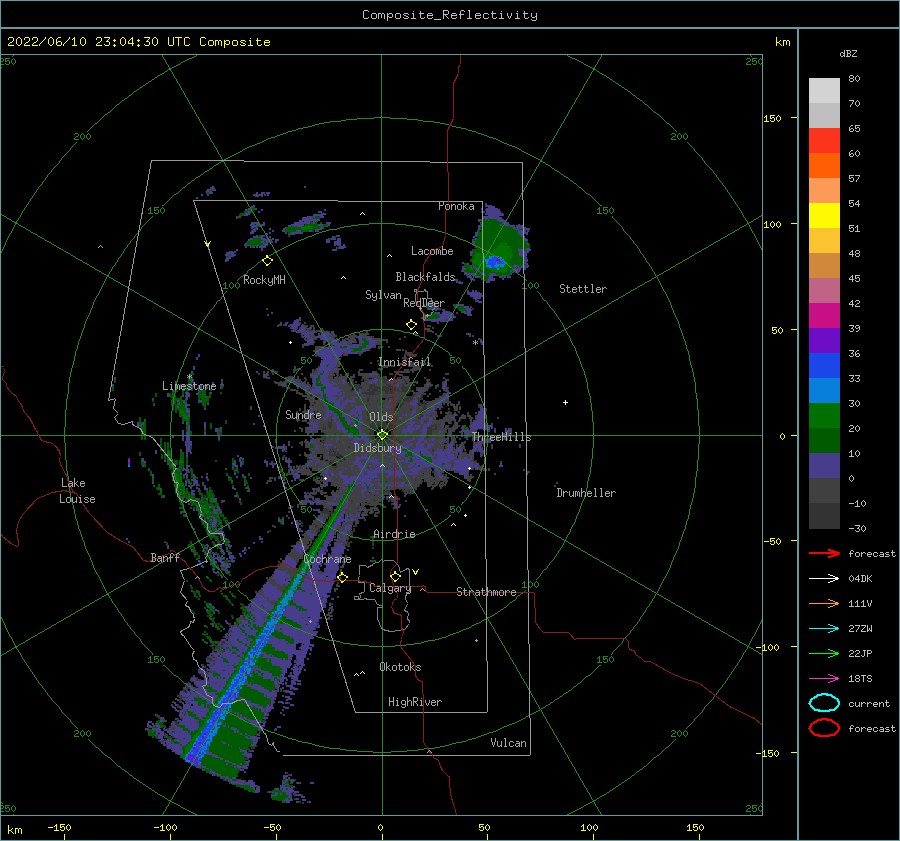Click the RockyMH label
Image resolution: width=900 pixels, height=841 pixels.
click(264, 280)
